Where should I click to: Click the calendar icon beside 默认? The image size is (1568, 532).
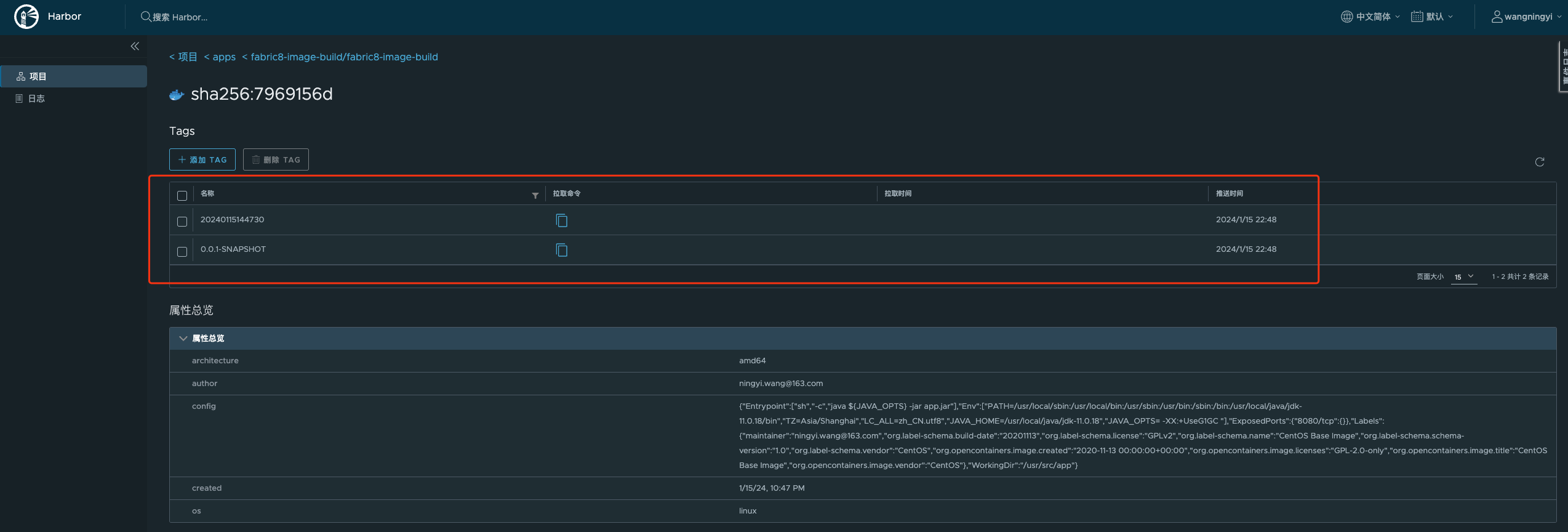coord(1417,17)
